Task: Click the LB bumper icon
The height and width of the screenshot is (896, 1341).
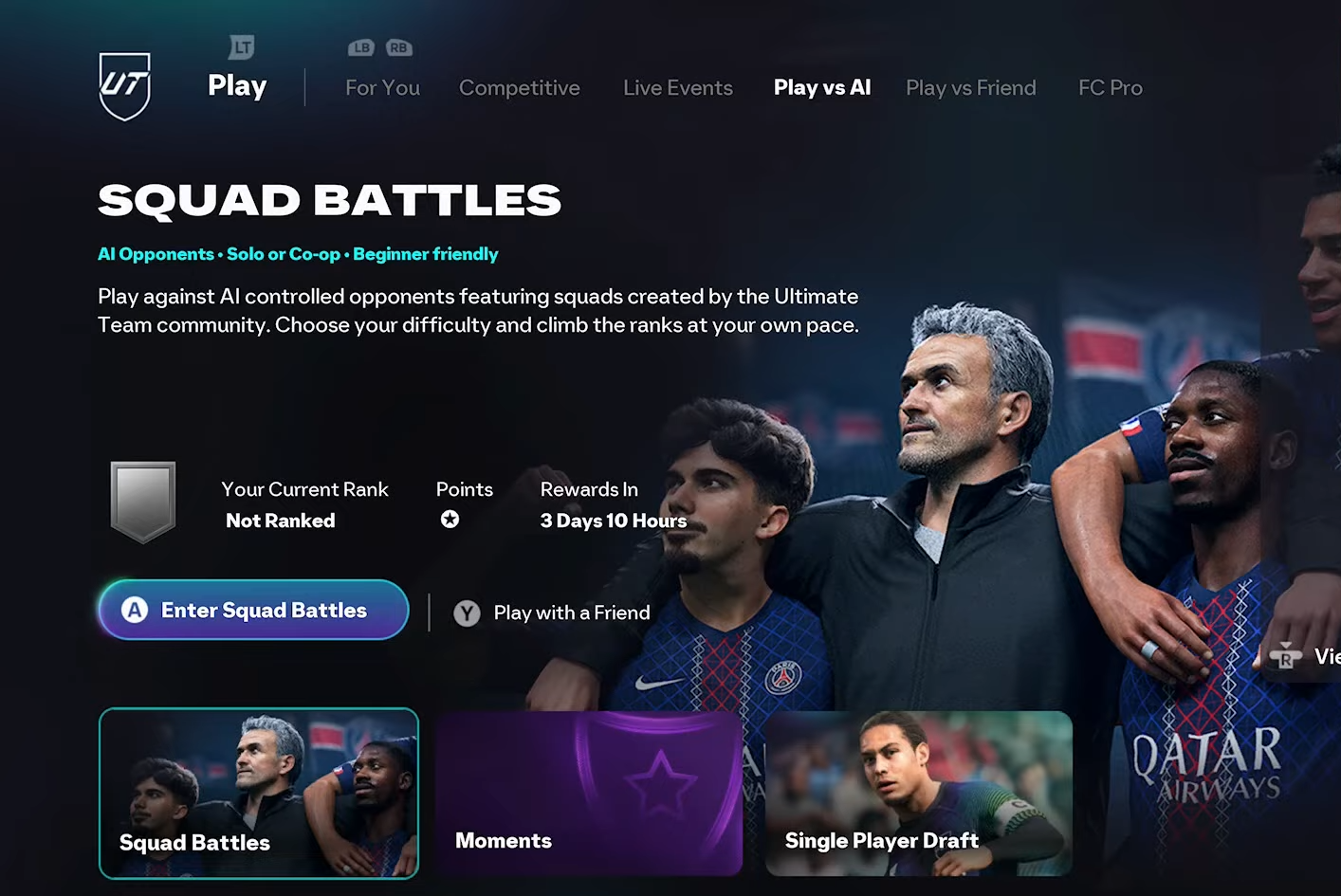Action: point(361,47)
